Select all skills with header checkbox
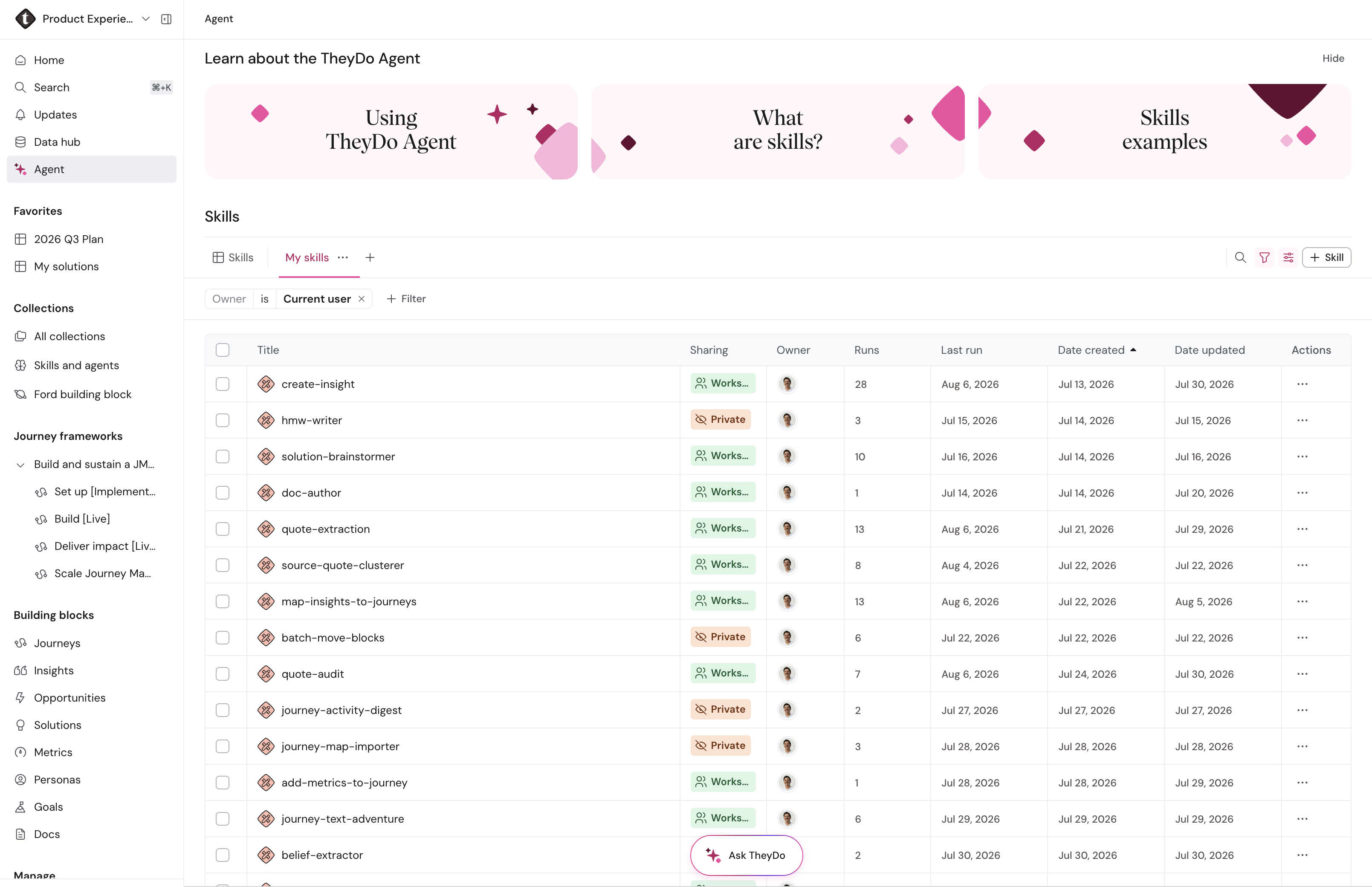 pos(222,350)
